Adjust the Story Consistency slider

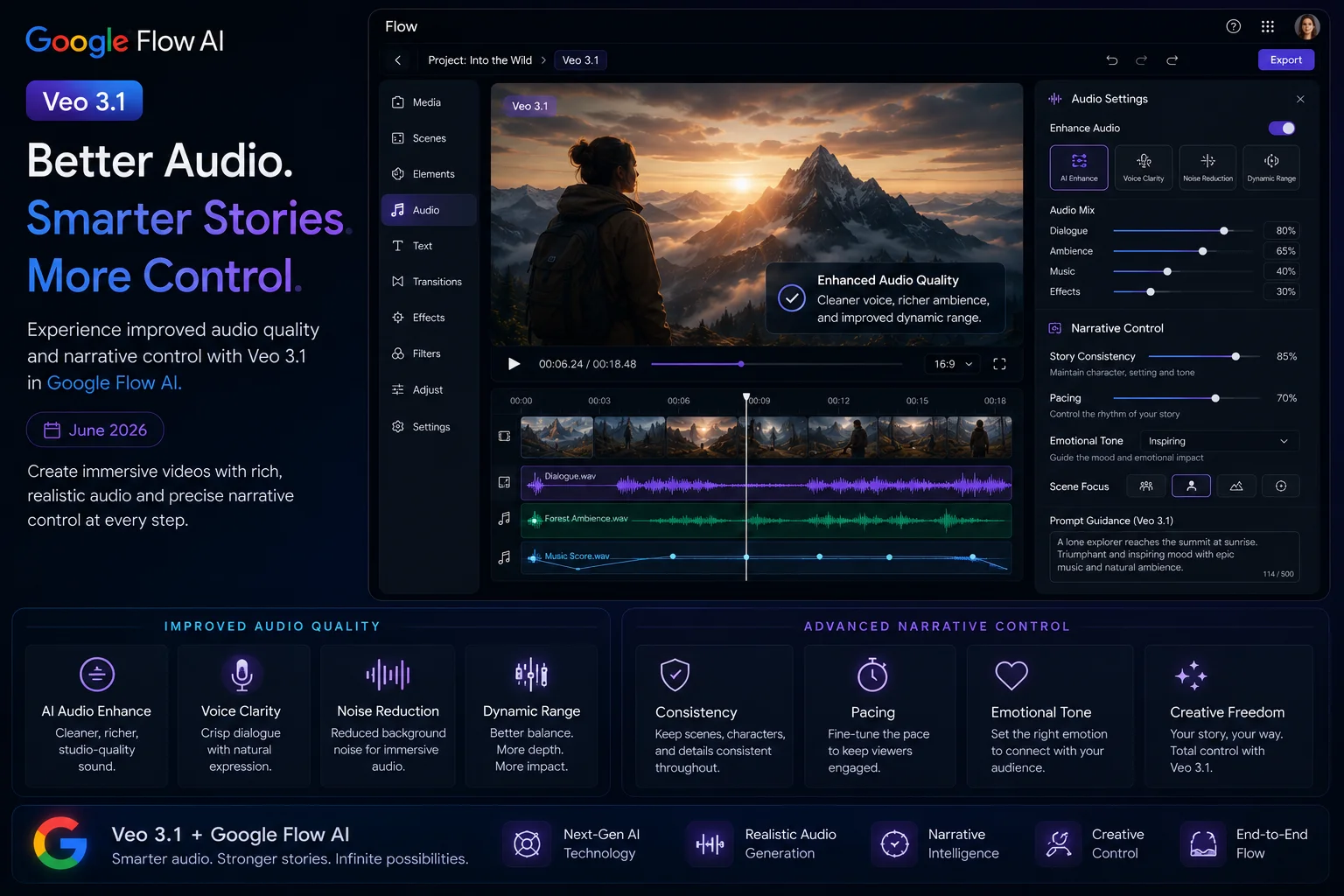pos(1205,356)
